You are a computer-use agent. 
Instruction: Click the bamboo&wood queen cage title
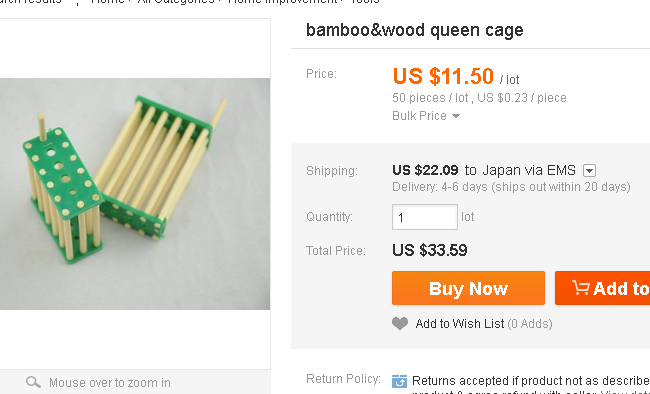click(415, 30)
